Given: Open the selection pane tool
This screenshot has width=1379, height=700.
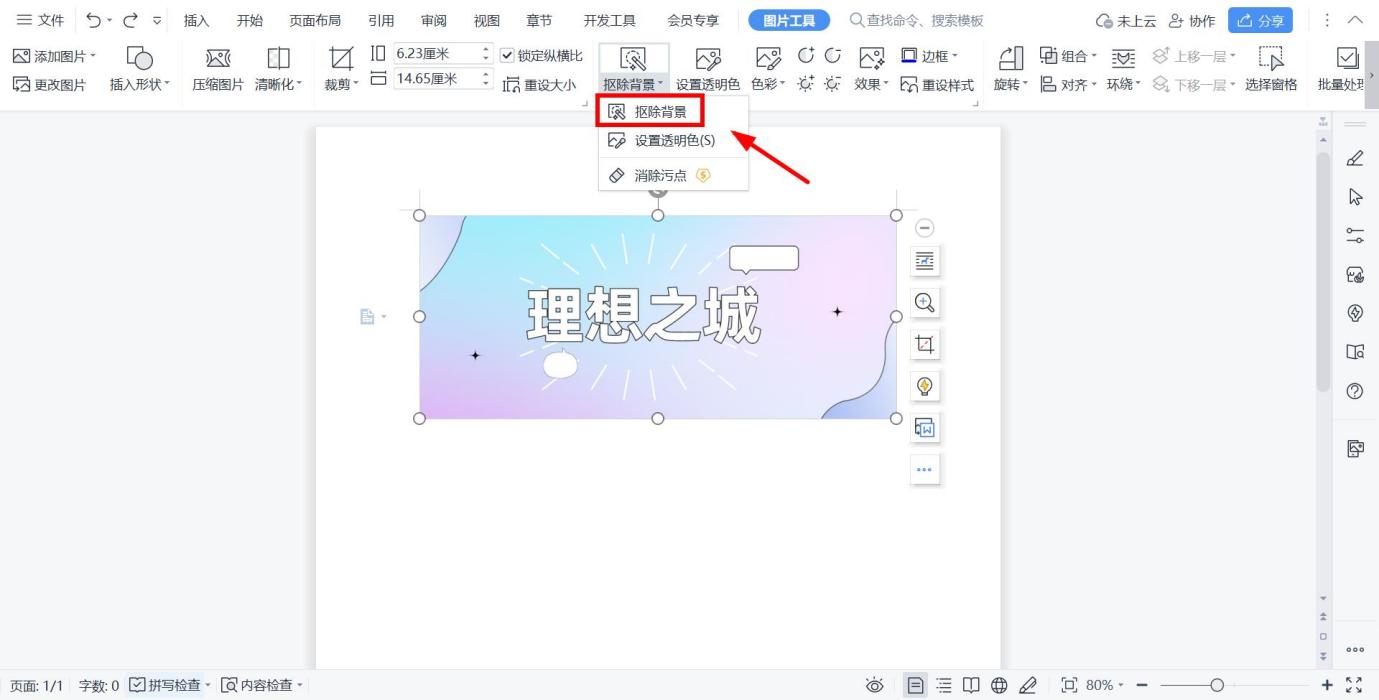Looking at the screenshot, I should [1271, 62].
